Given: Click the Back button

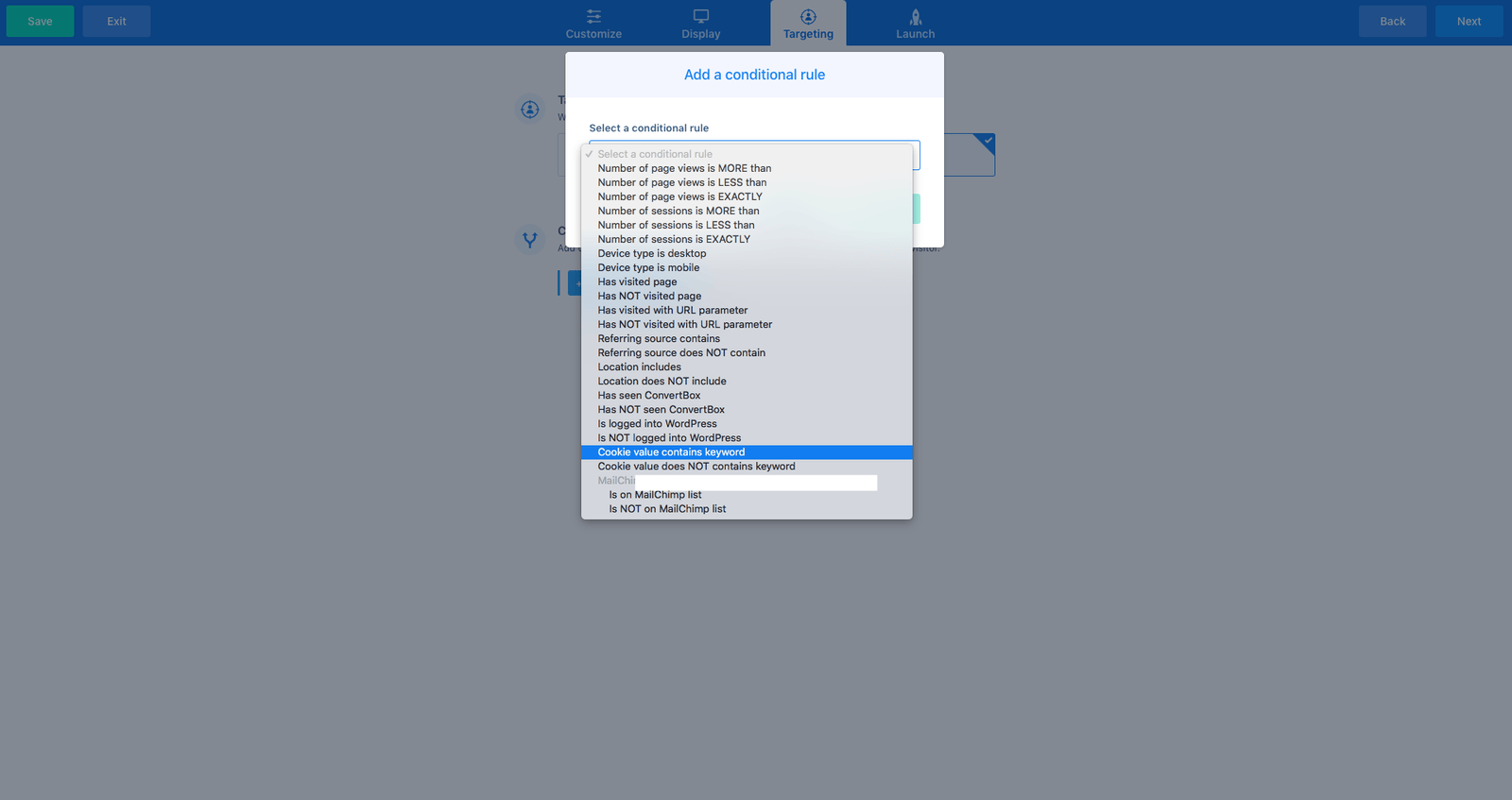Looking at the screenshot, I should point(1392,21).
